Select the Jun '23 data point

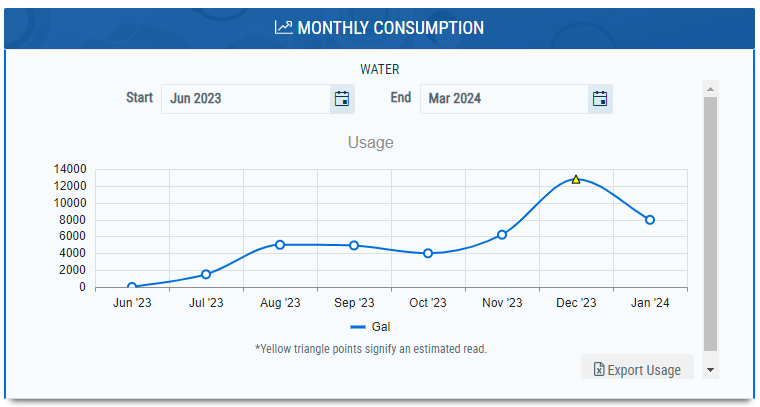[x=132, y=287]
